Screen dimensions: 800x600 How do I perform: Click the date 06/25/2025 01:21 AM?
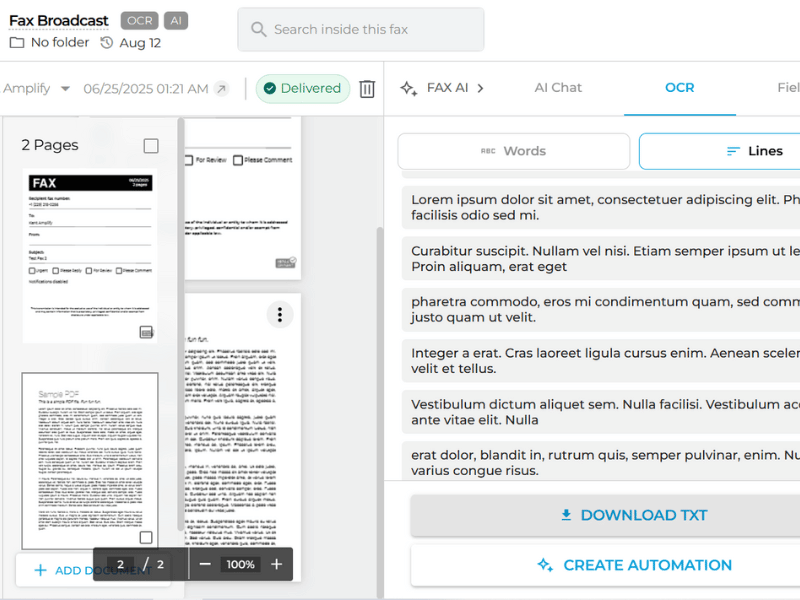click(146, 89)
